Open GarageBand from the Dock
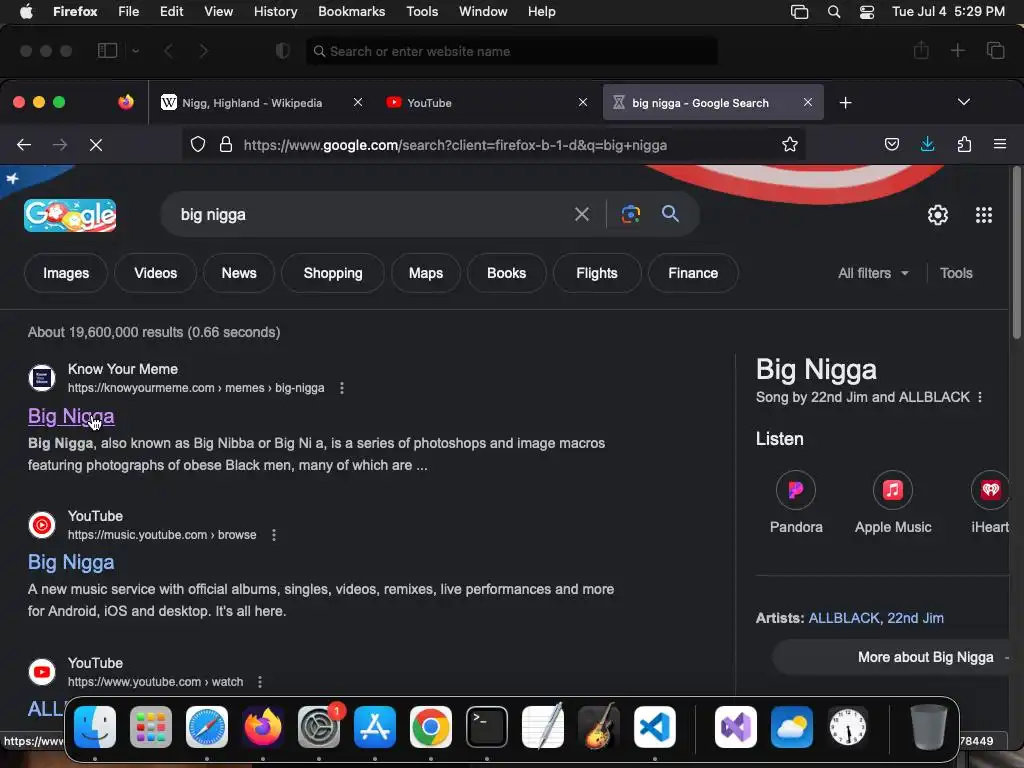 point(598,727)
